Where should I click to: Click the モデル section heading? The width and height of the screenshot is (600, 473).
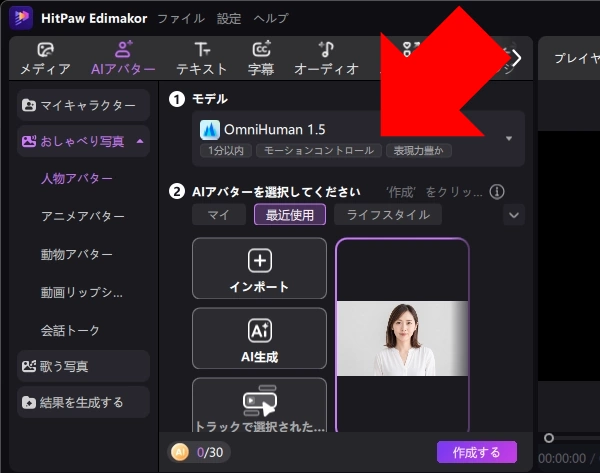[x=210, y=99]
